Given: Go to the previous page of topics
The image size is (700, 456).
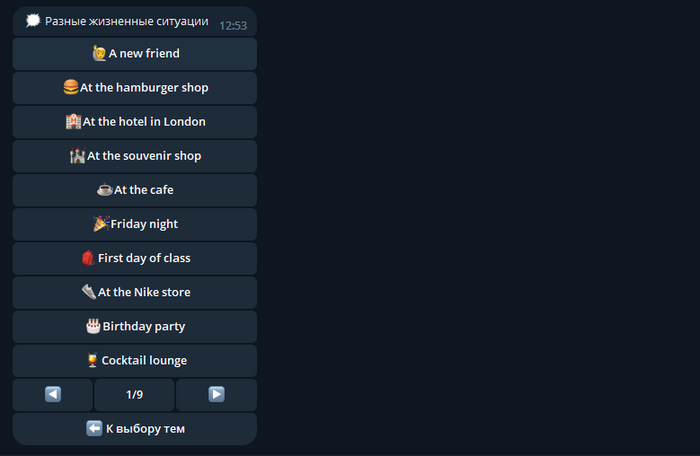Looking at the screenshot, I should (x=53, y=394).
